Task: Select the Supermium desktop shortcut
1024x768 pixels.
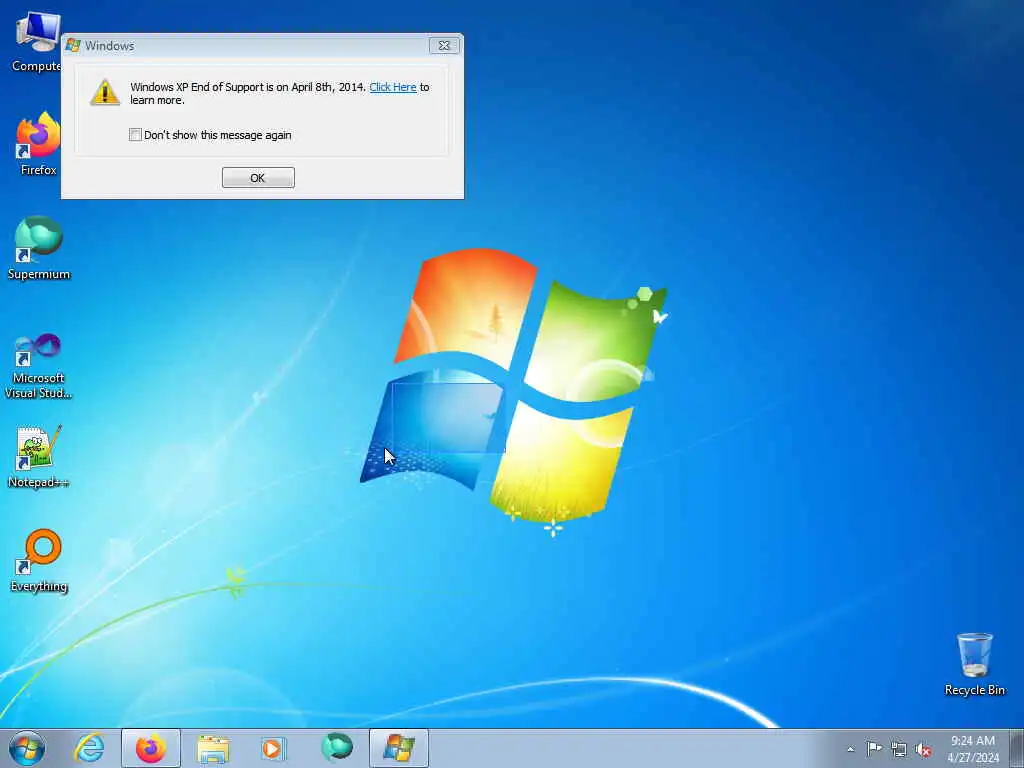Action: 39,248
